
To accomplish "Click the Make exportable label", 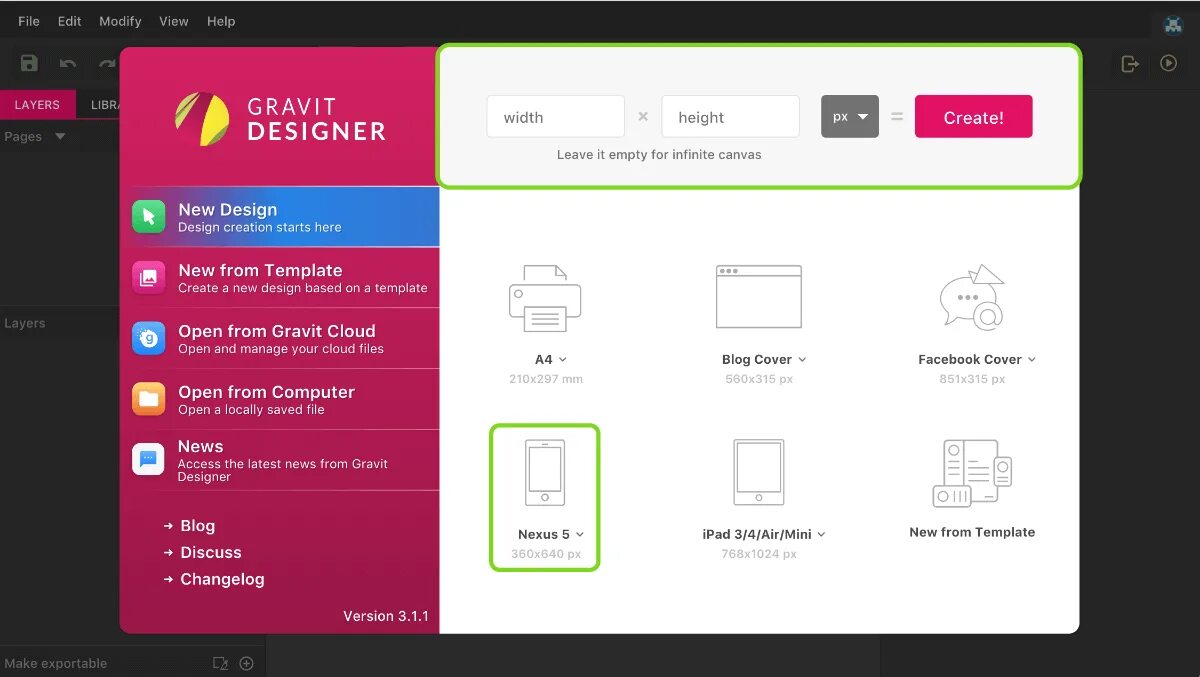I will (56, 663).
